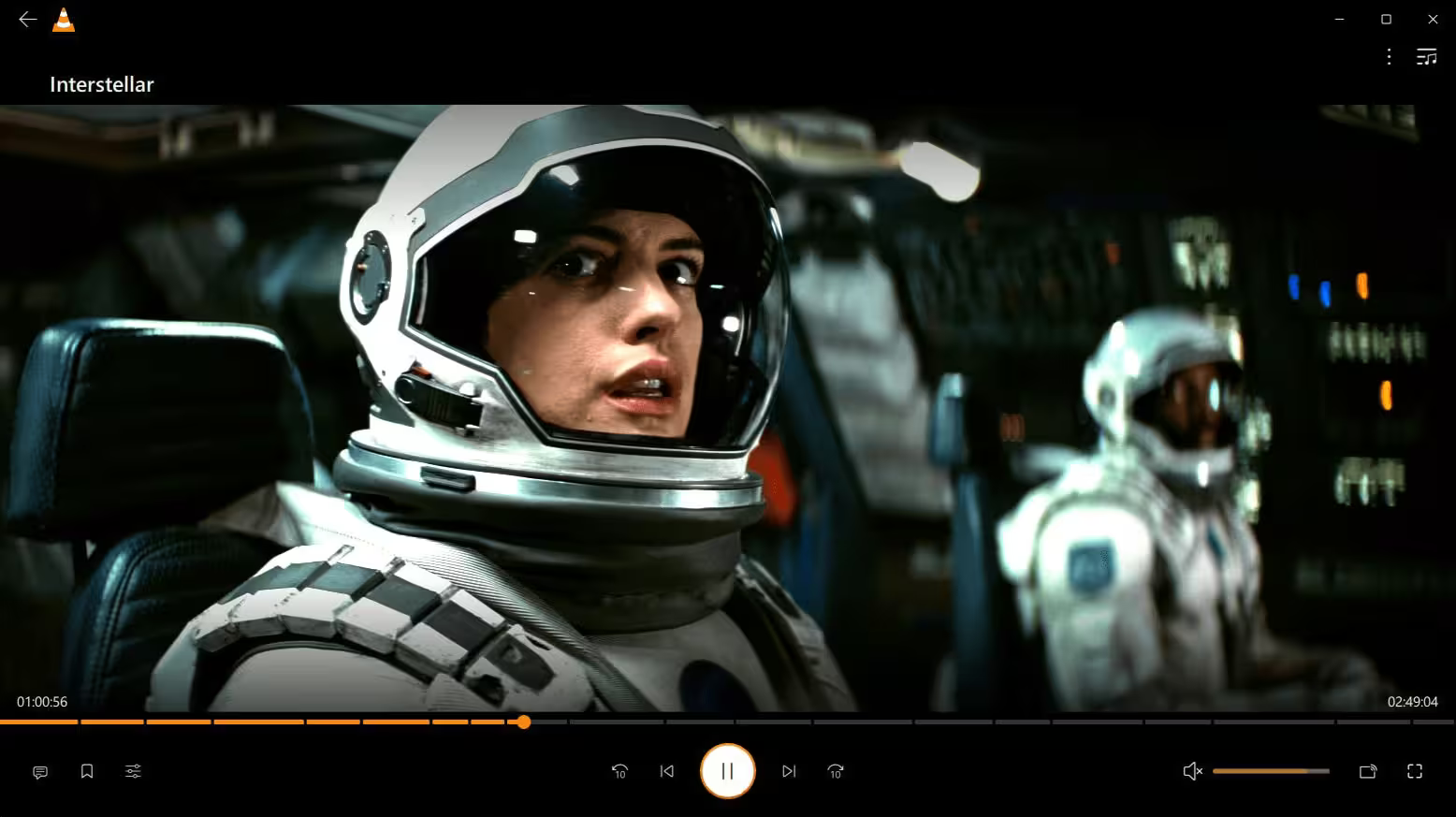This screenshot has height=817, width=1456.
Task: Minimize the VLC window
Action: pos(1340,19)
